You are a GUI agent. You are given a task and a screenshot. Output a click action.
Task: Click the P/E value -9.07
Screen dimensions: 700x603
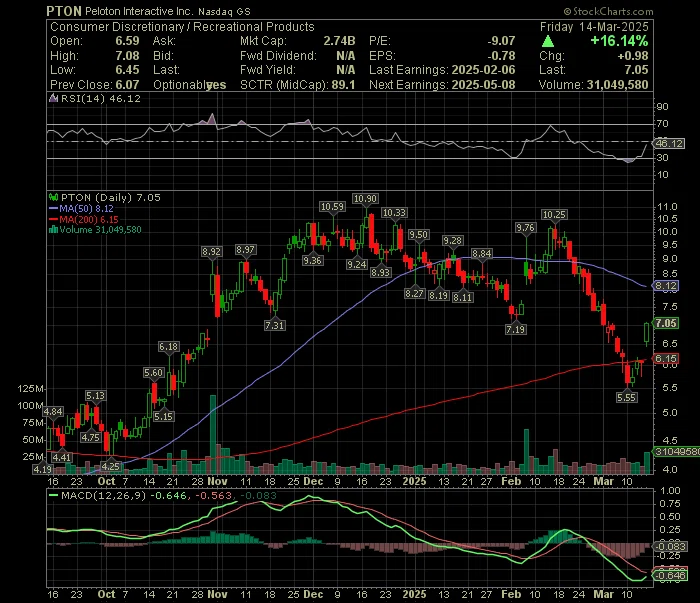(501, 41)
